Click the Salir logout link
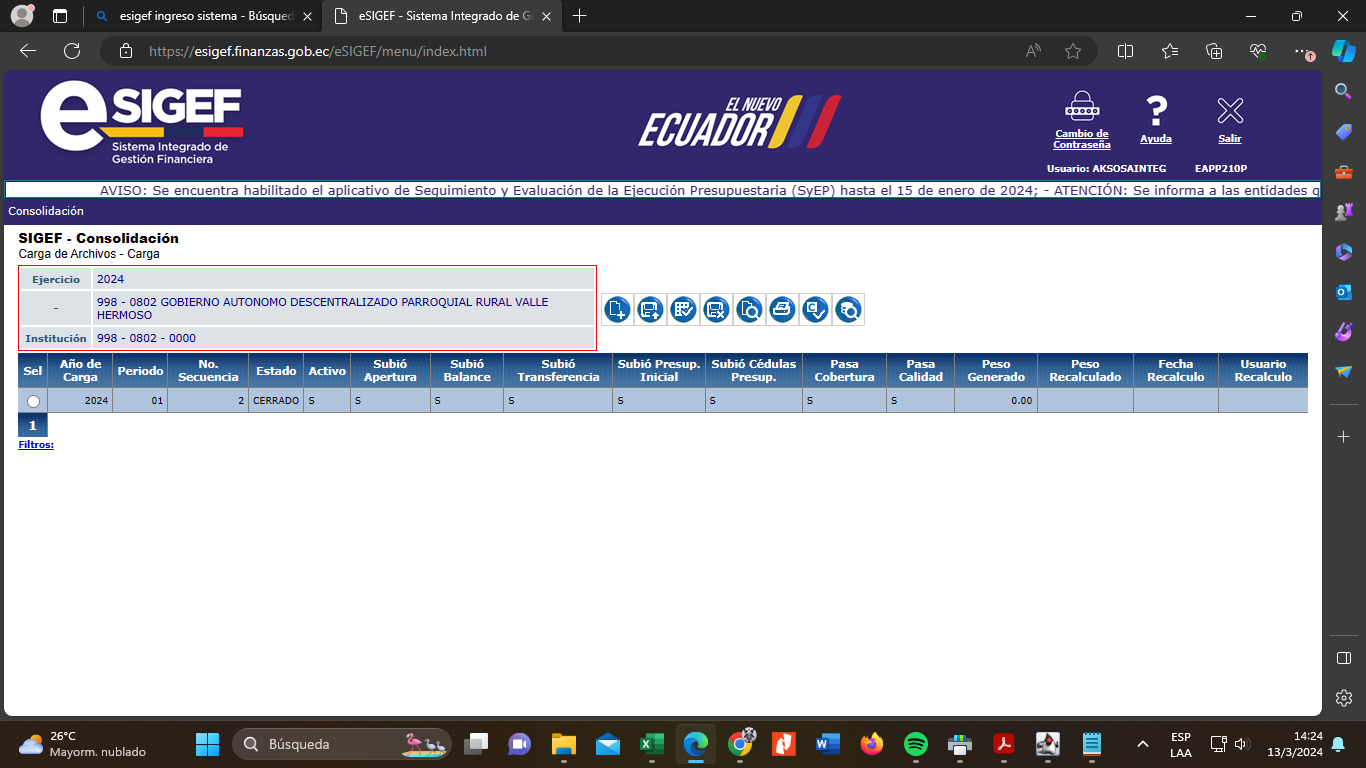 [x=1229, y=139]
